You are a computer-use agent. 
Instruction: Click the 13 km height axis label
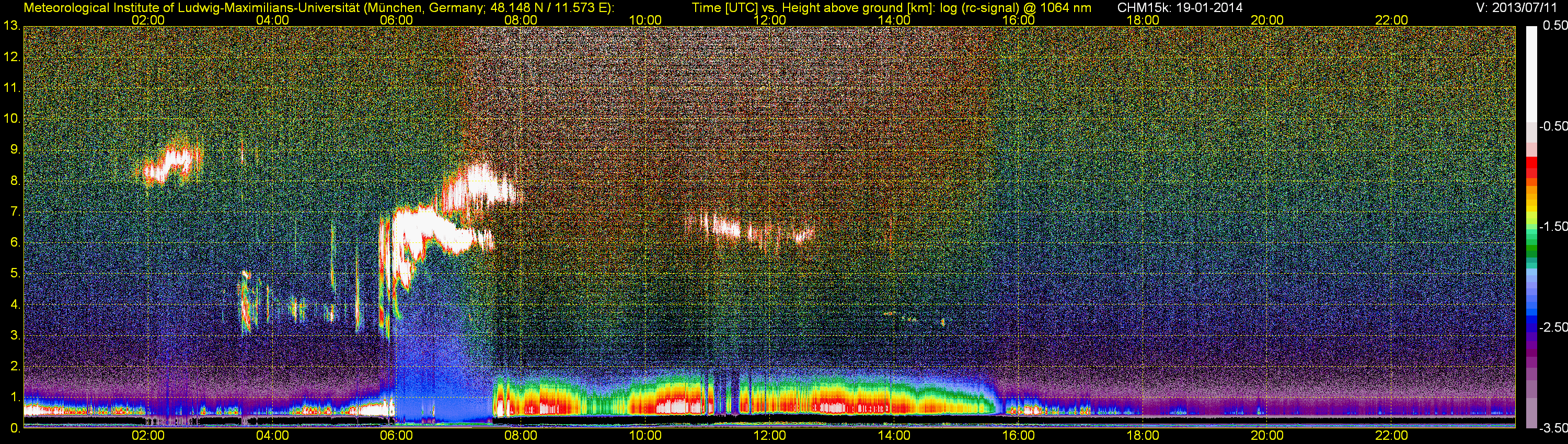[11, 26]
